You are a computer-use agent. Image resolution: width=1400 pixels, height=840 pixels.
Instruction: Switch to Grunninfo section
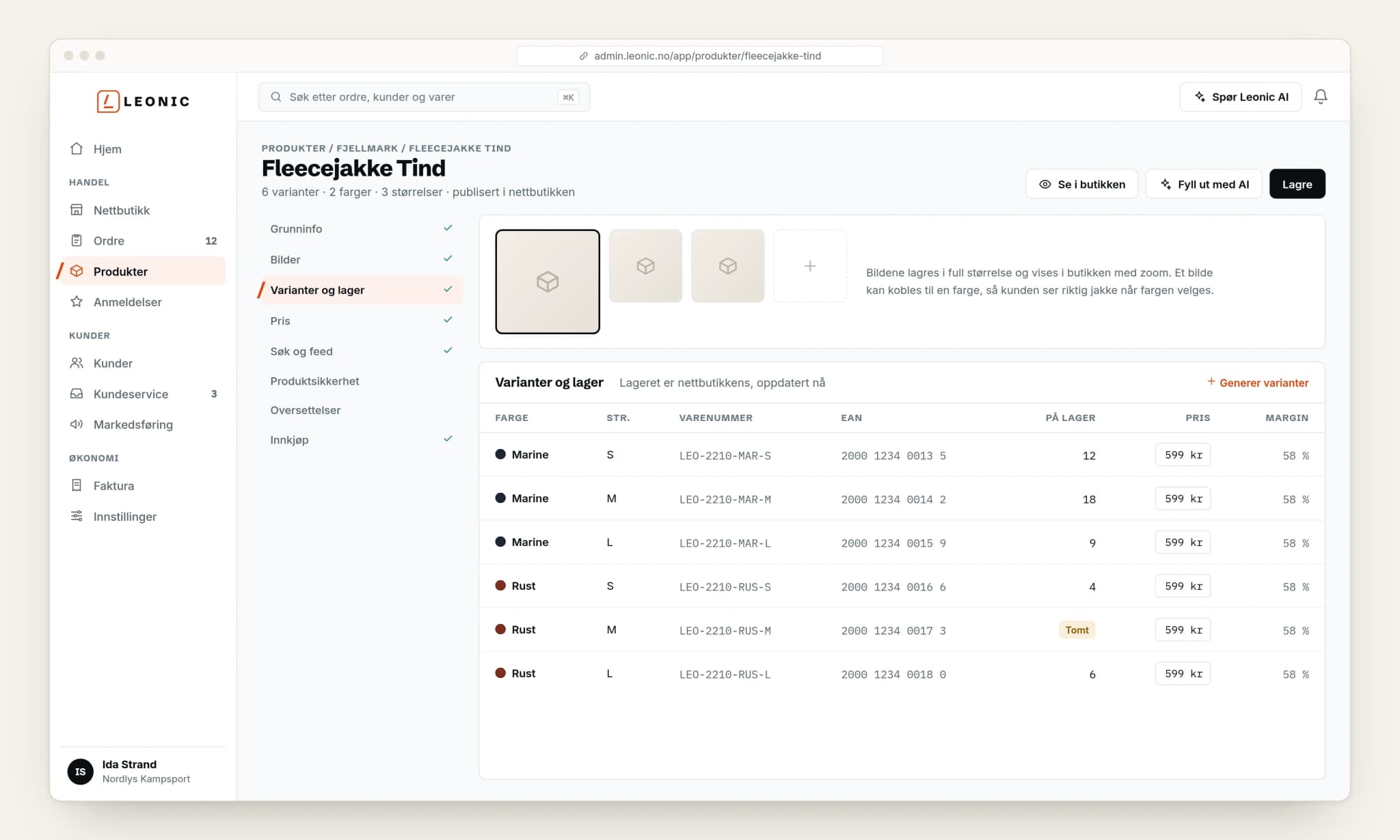click(361, 228)
